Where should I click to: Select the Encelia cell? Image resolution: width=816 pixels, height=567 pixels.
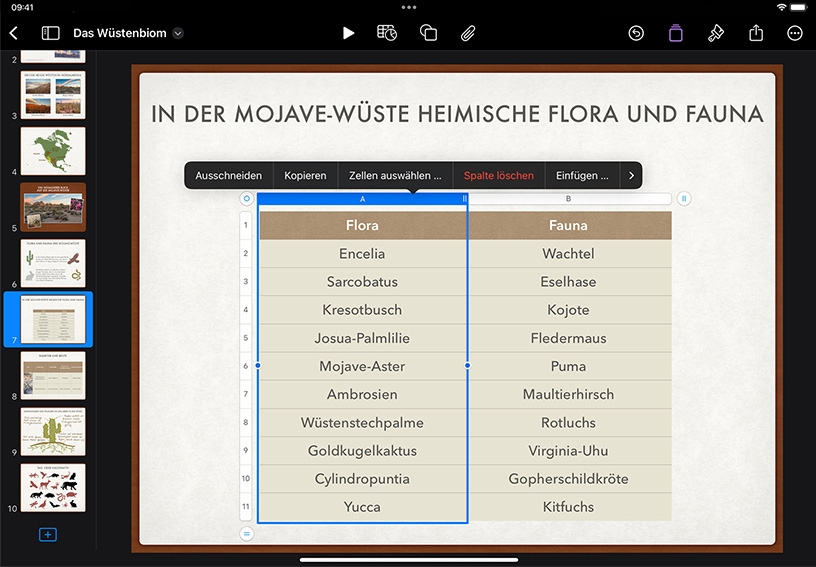pyautogui.click(x=363, y=253)
